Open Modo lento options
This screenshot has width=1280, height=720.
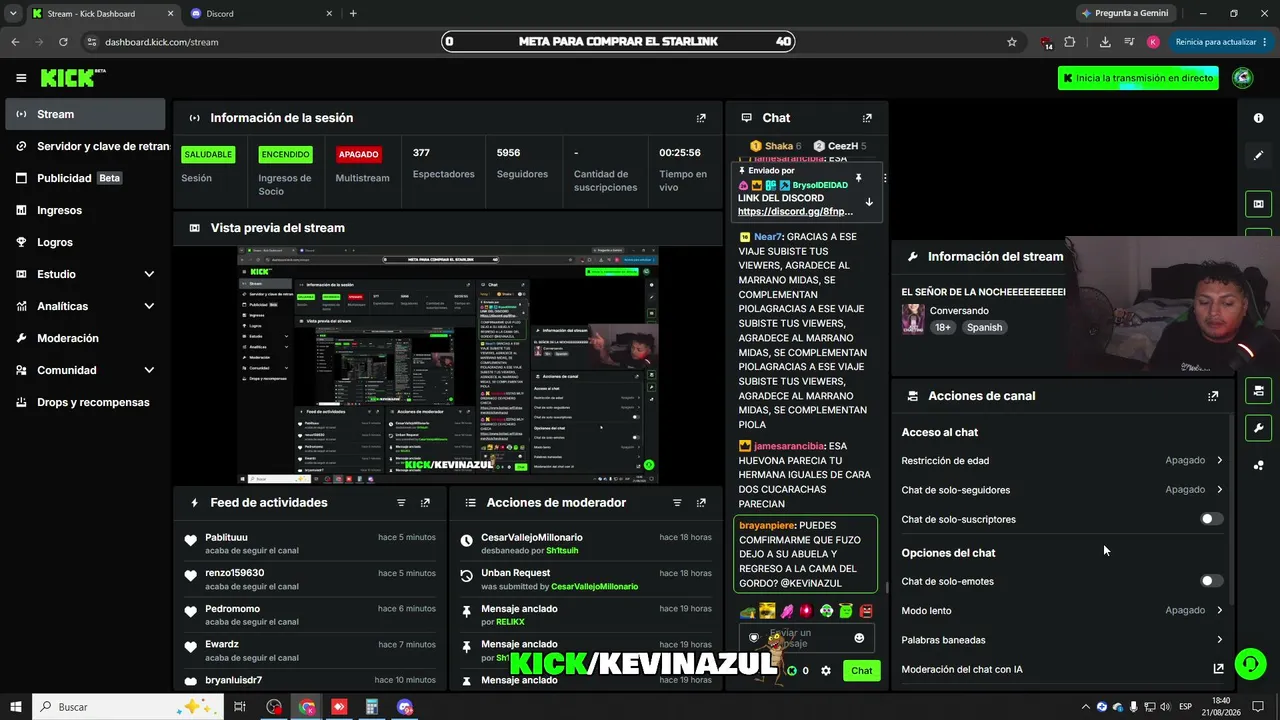[1062, 610]
